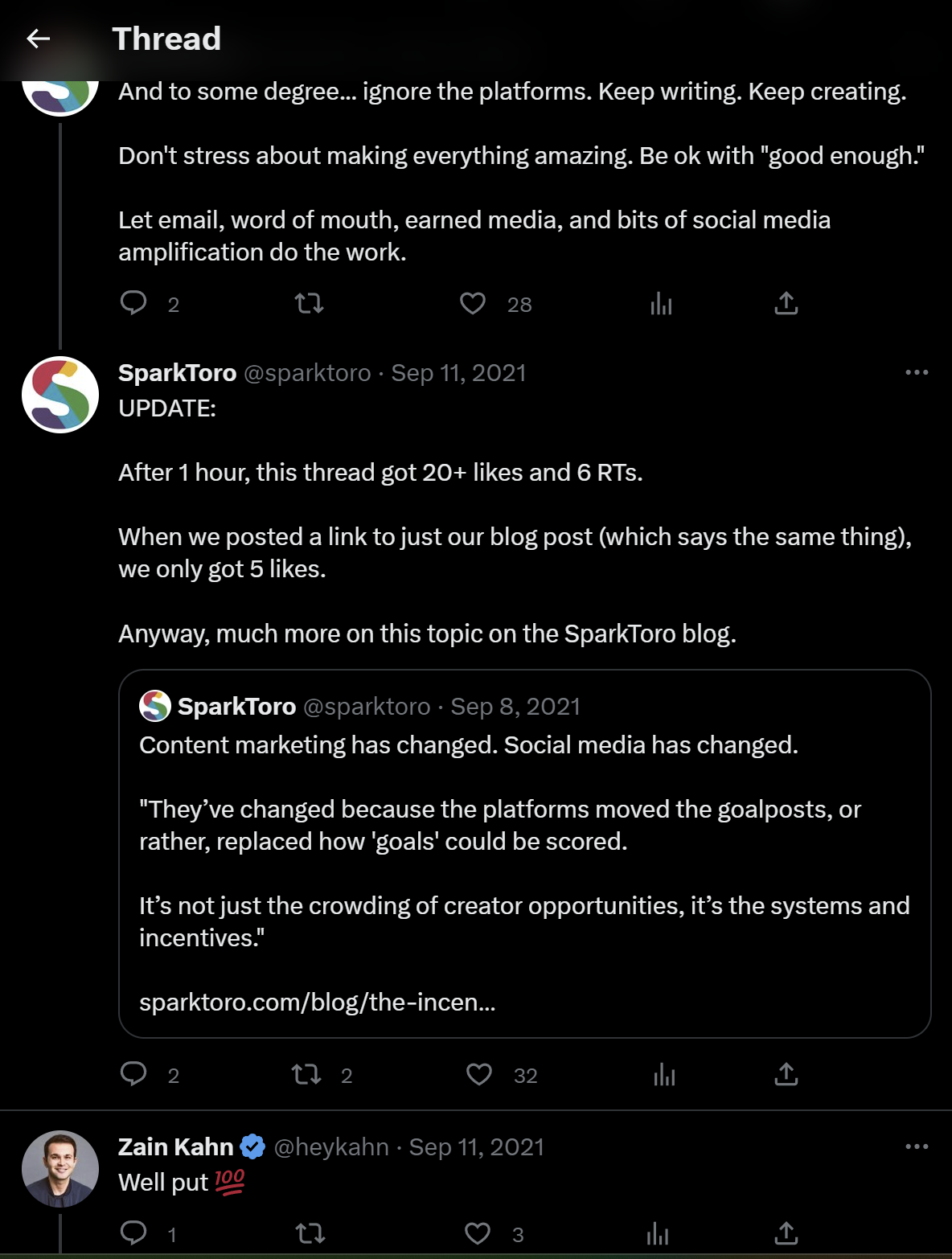This screenshot has width=952, height=1259.
Task: Like the SparkToro UPDATE tweet with 32 likes
Action: pyautogui.click(x=479, y=1074)
